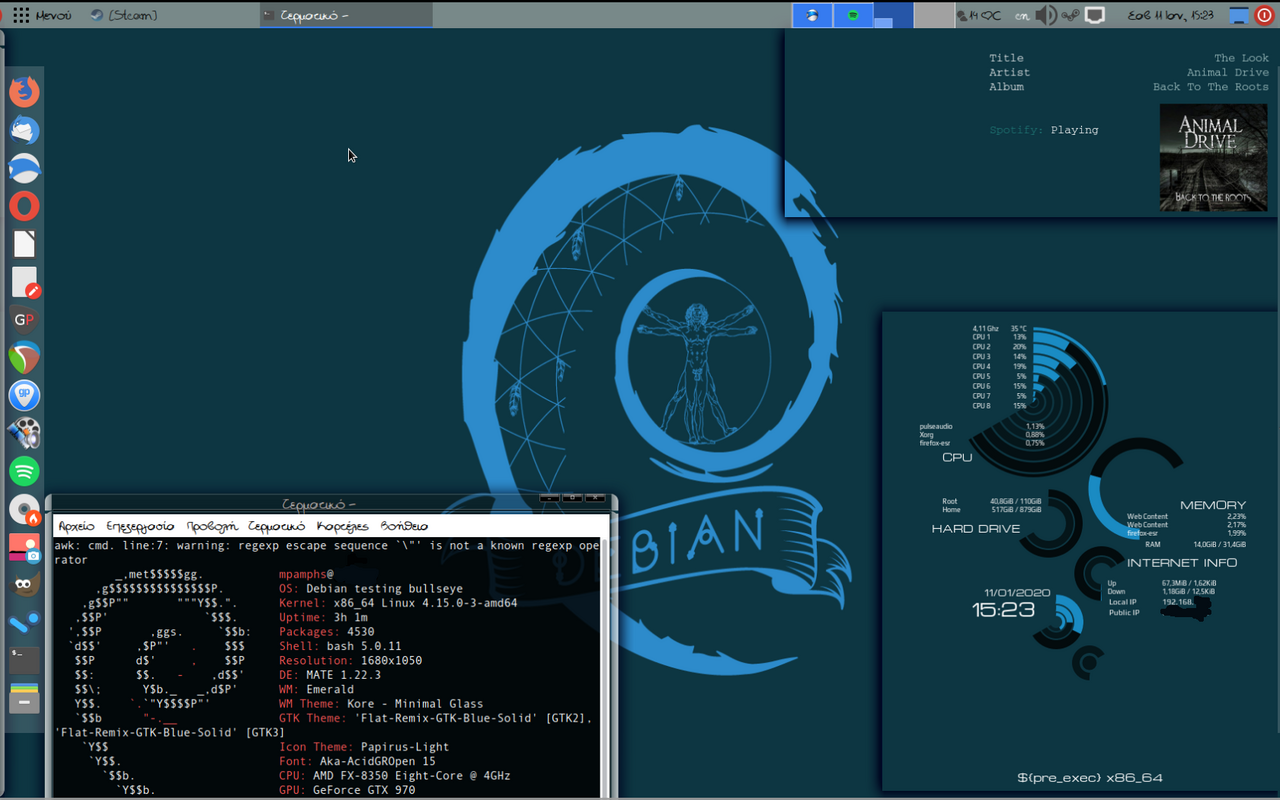Image resolution: width=1280 pixels, height=800 pixels.
Task: Open the film reel media player icon
Action: point(24,433)
